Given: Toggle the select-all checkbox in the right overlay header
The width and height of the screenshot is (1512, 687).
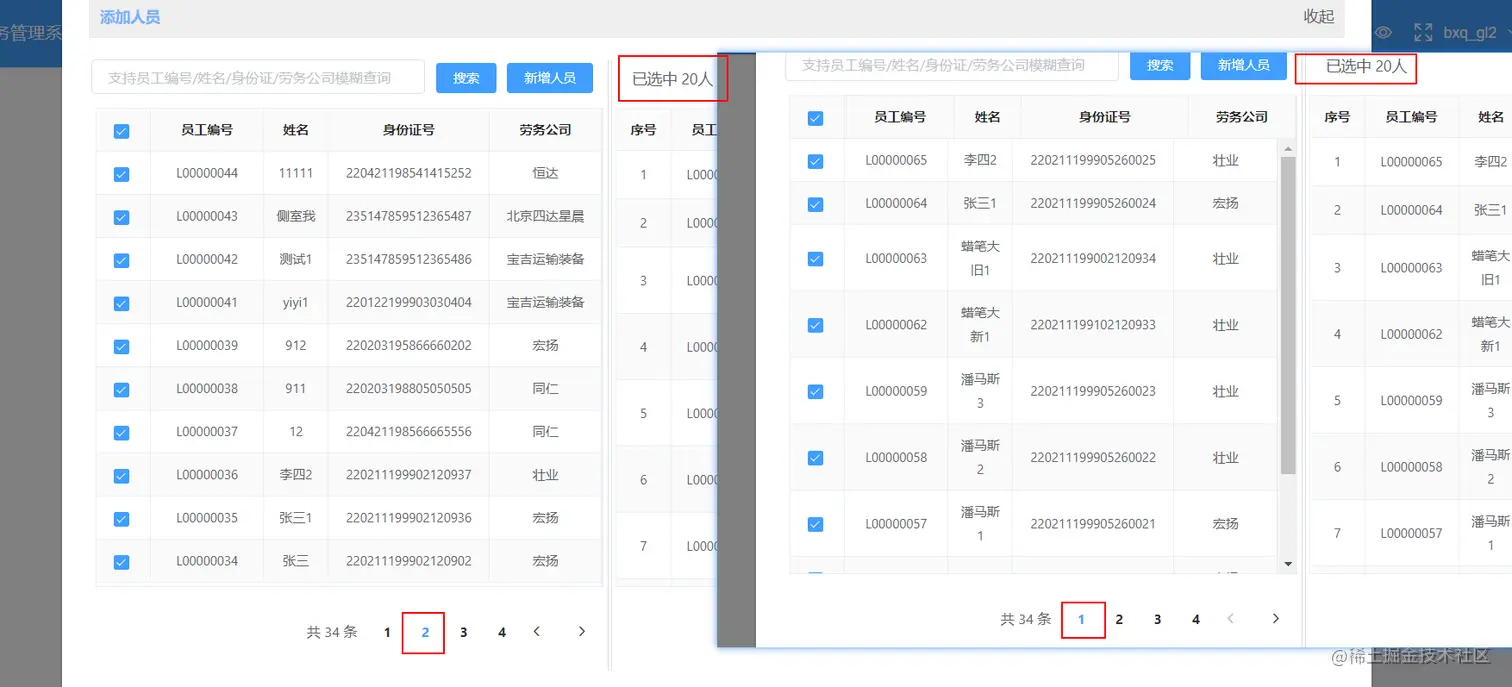Looking at the screenshot, I should click(x=815, y=118).
